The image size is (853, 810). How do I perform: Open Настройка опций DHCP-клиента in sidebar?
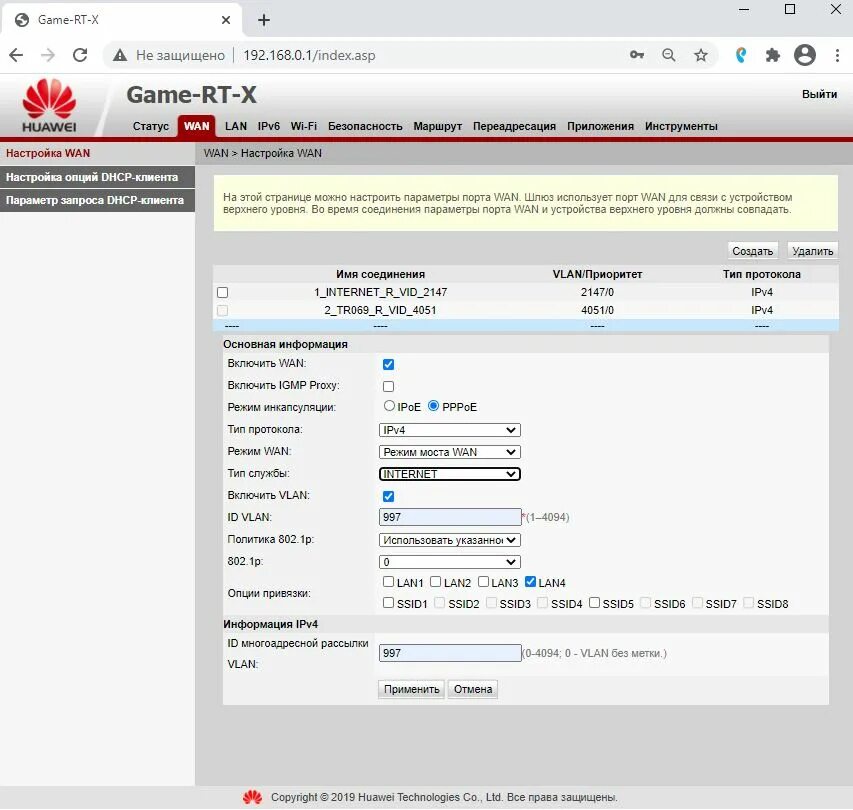(97, 177)
